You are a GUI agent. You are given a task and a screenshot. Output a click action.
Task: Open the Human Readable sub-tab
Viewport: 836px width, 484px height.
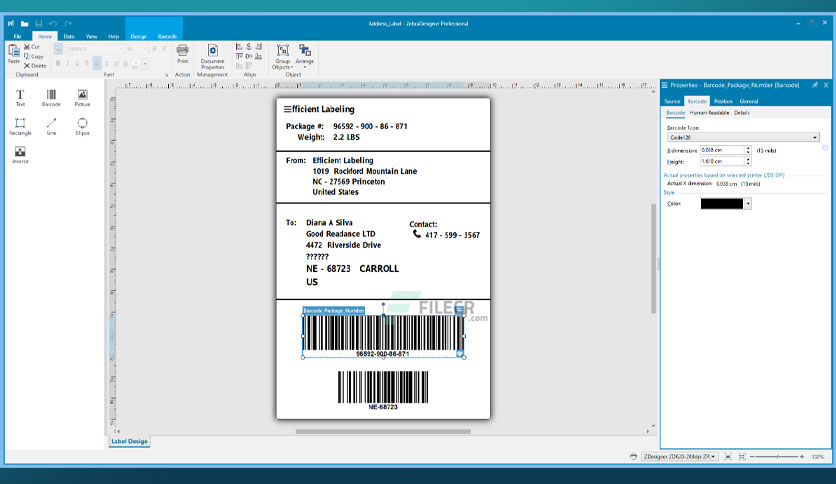pyautogui.click(x=709, y=113)
